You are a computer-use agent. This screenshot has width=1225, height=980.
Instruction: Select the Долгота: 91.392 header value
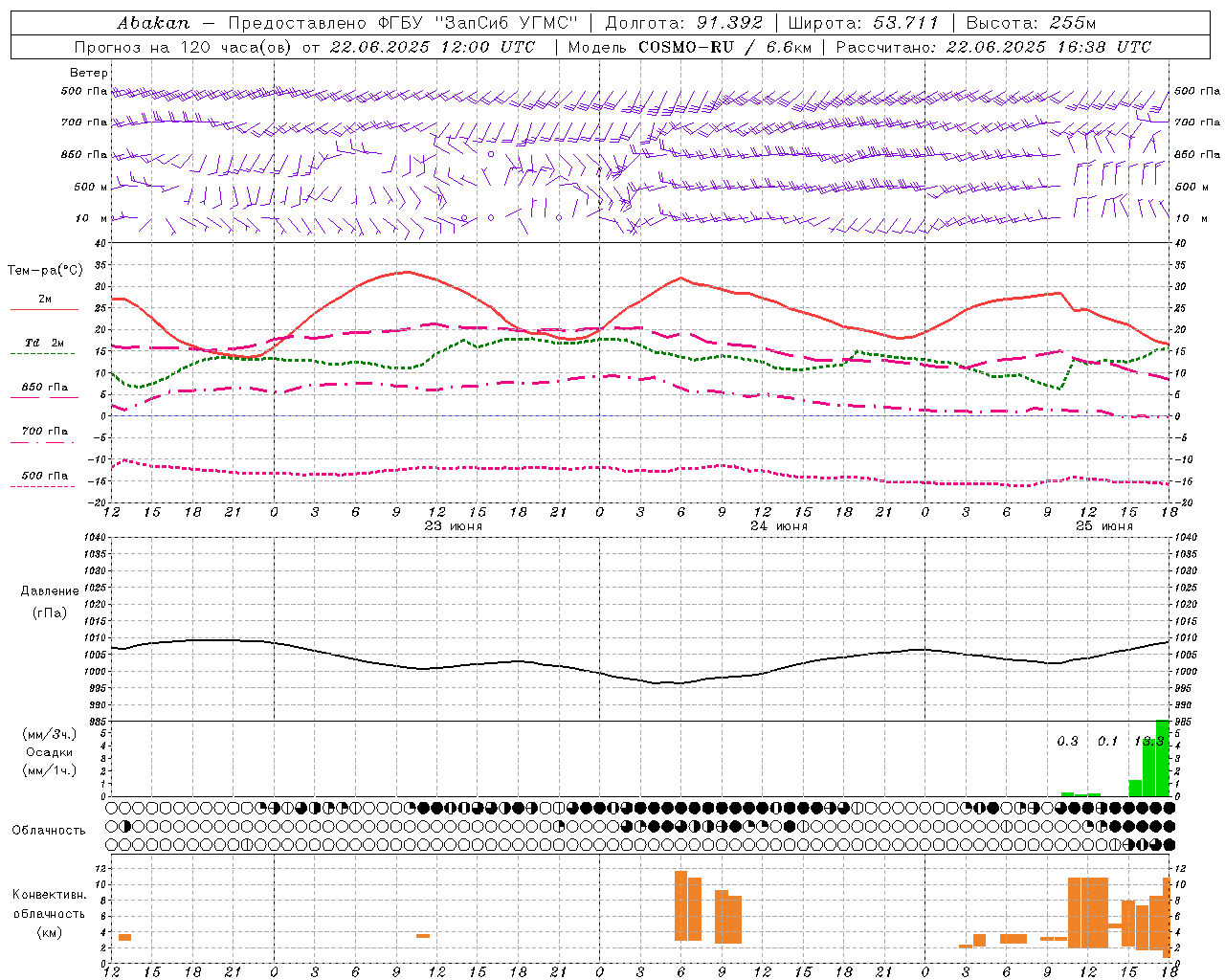684,23
